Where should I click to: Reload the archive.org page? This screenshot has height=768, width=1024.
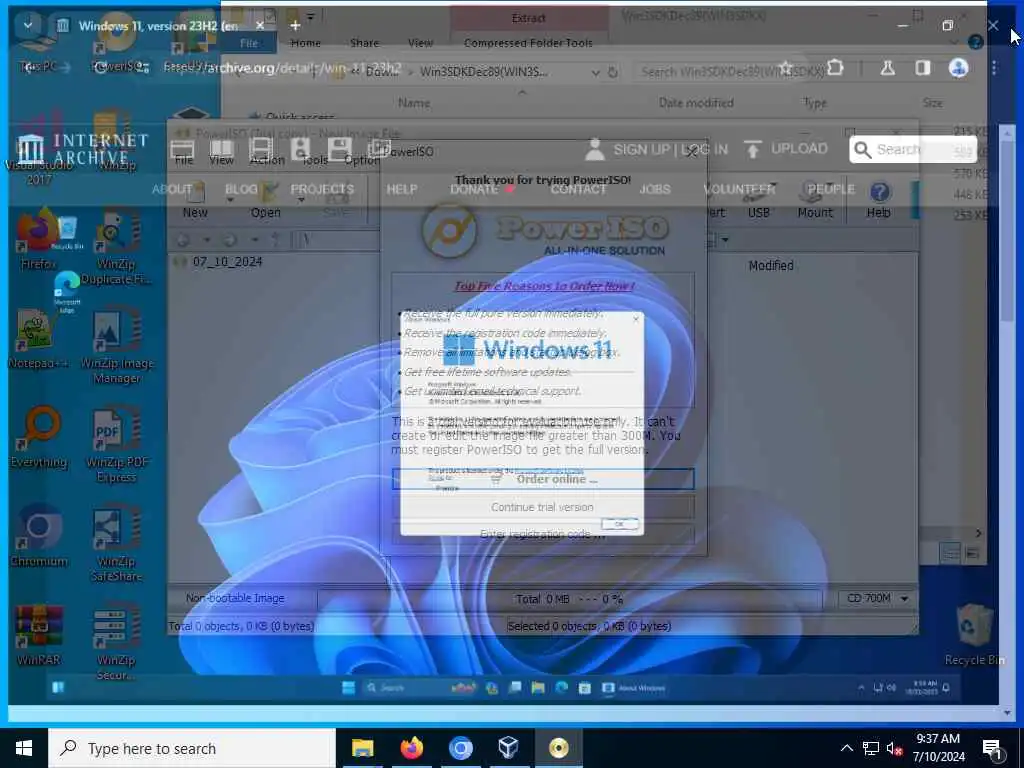coord(100,68)
